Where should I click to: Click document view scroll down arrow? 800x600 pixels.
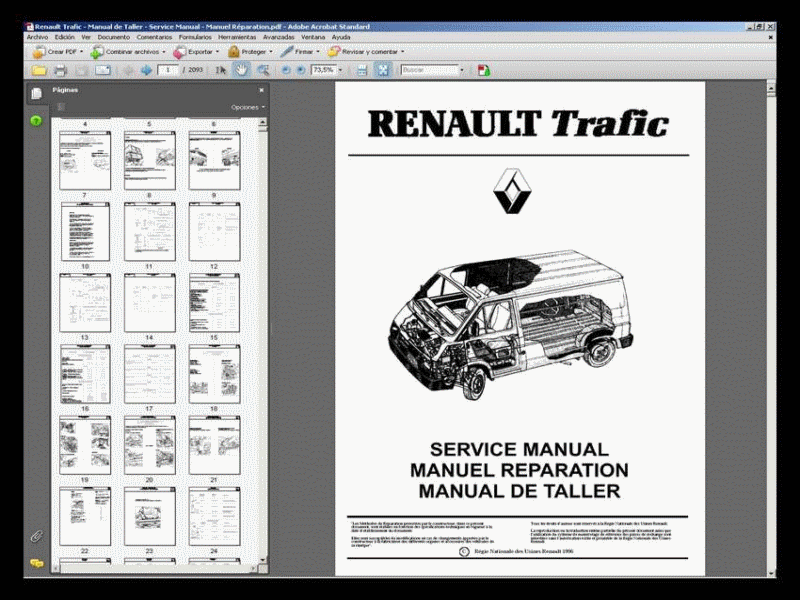click(771, 572)
